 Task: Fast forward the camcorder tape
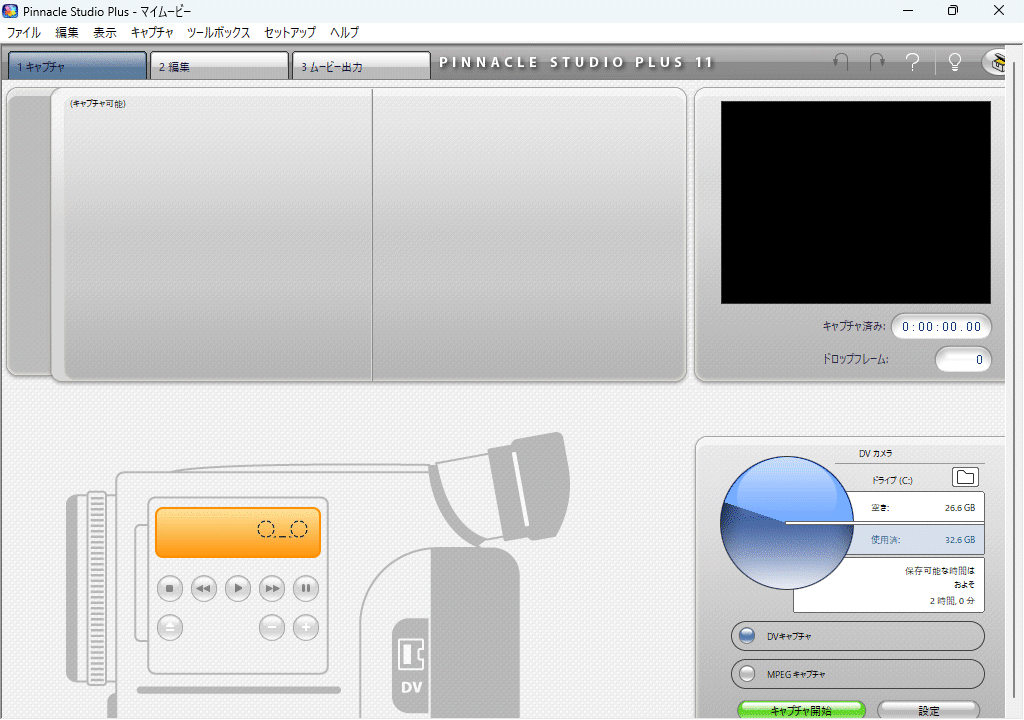click(x=272, y=589)
